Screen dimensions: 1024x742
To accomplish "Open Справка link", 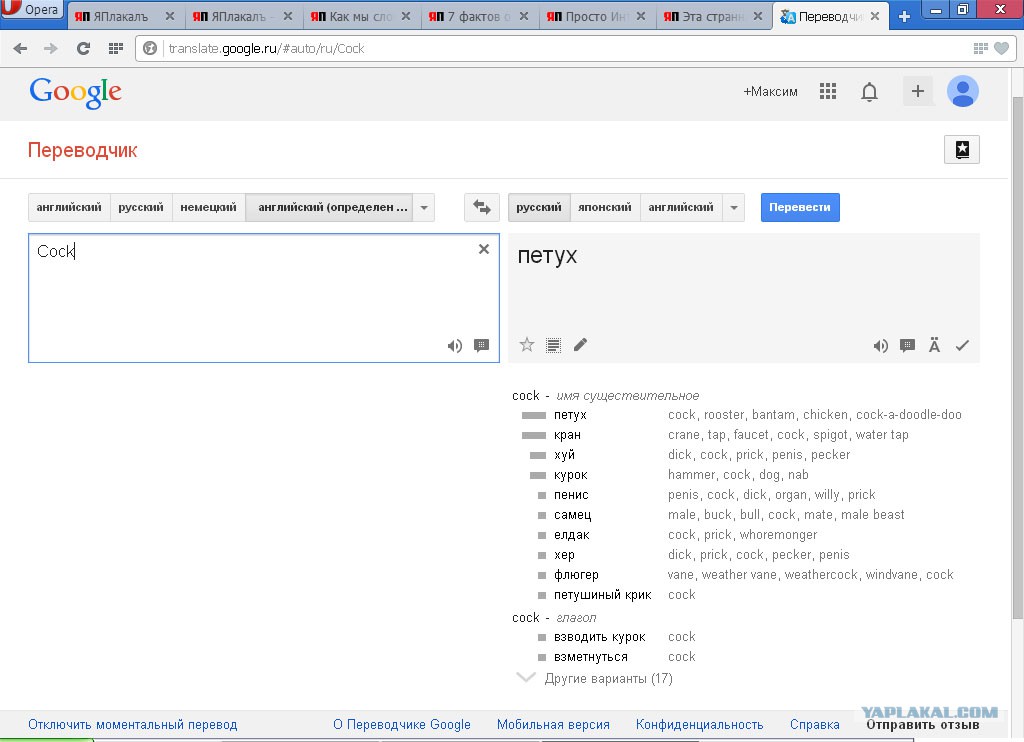I will 814,724.
